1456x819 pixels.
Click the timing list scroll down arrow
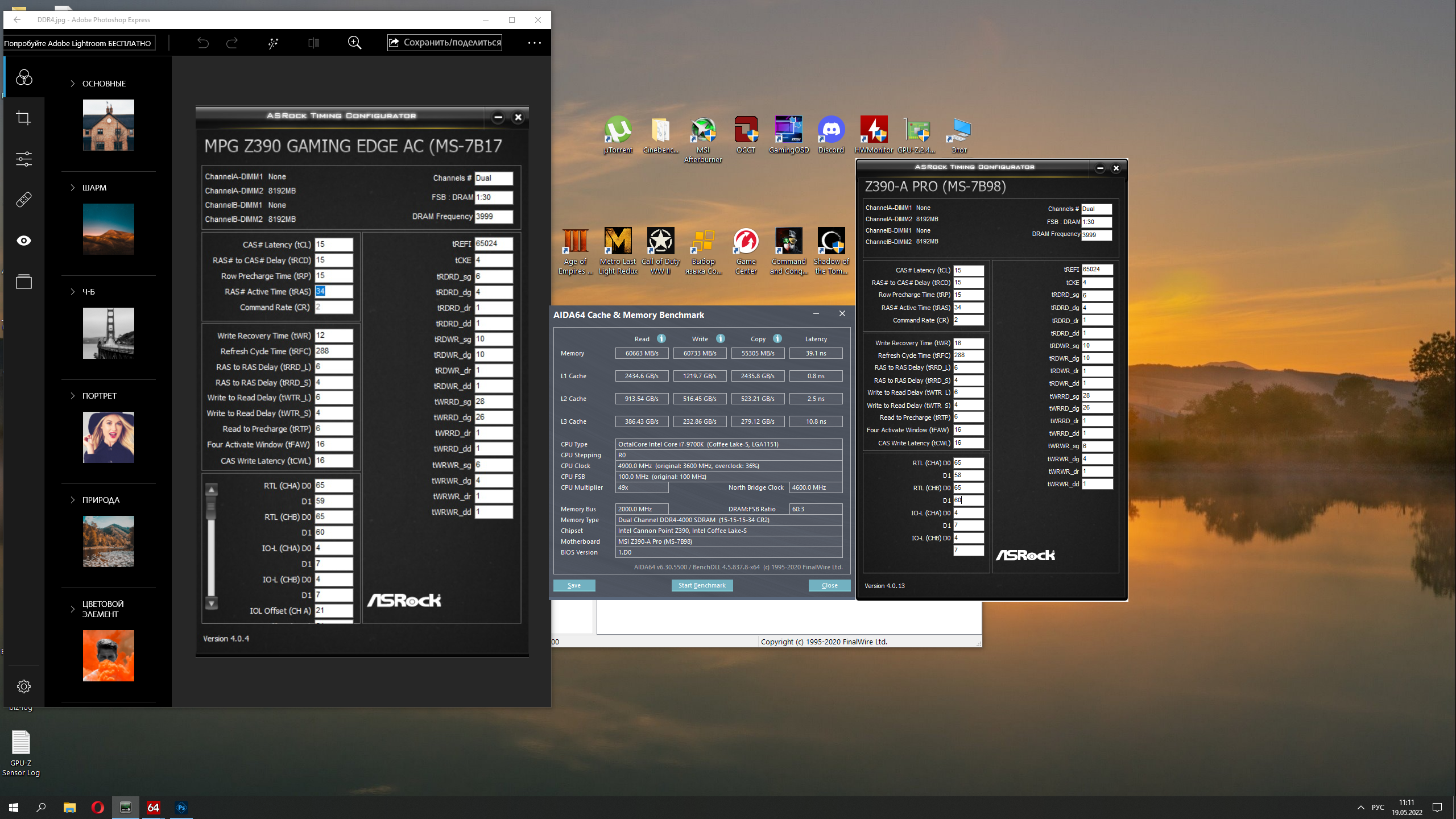pos(212,603)
